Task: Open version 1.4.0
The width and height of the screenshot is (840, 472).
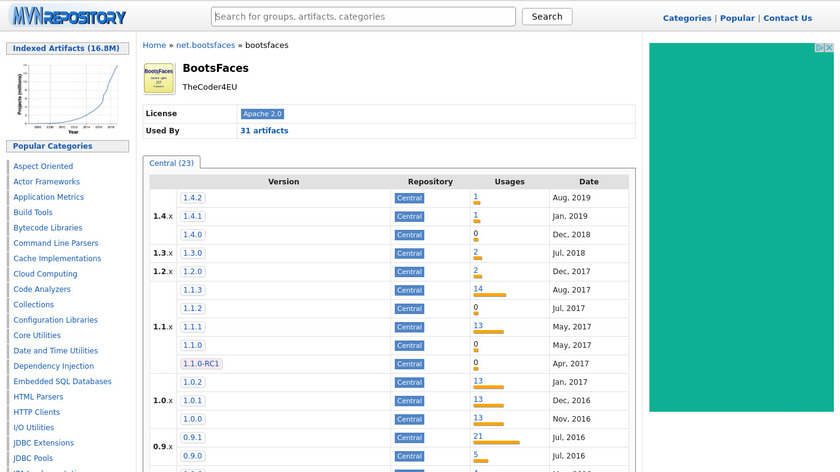Action: [192, 235]
